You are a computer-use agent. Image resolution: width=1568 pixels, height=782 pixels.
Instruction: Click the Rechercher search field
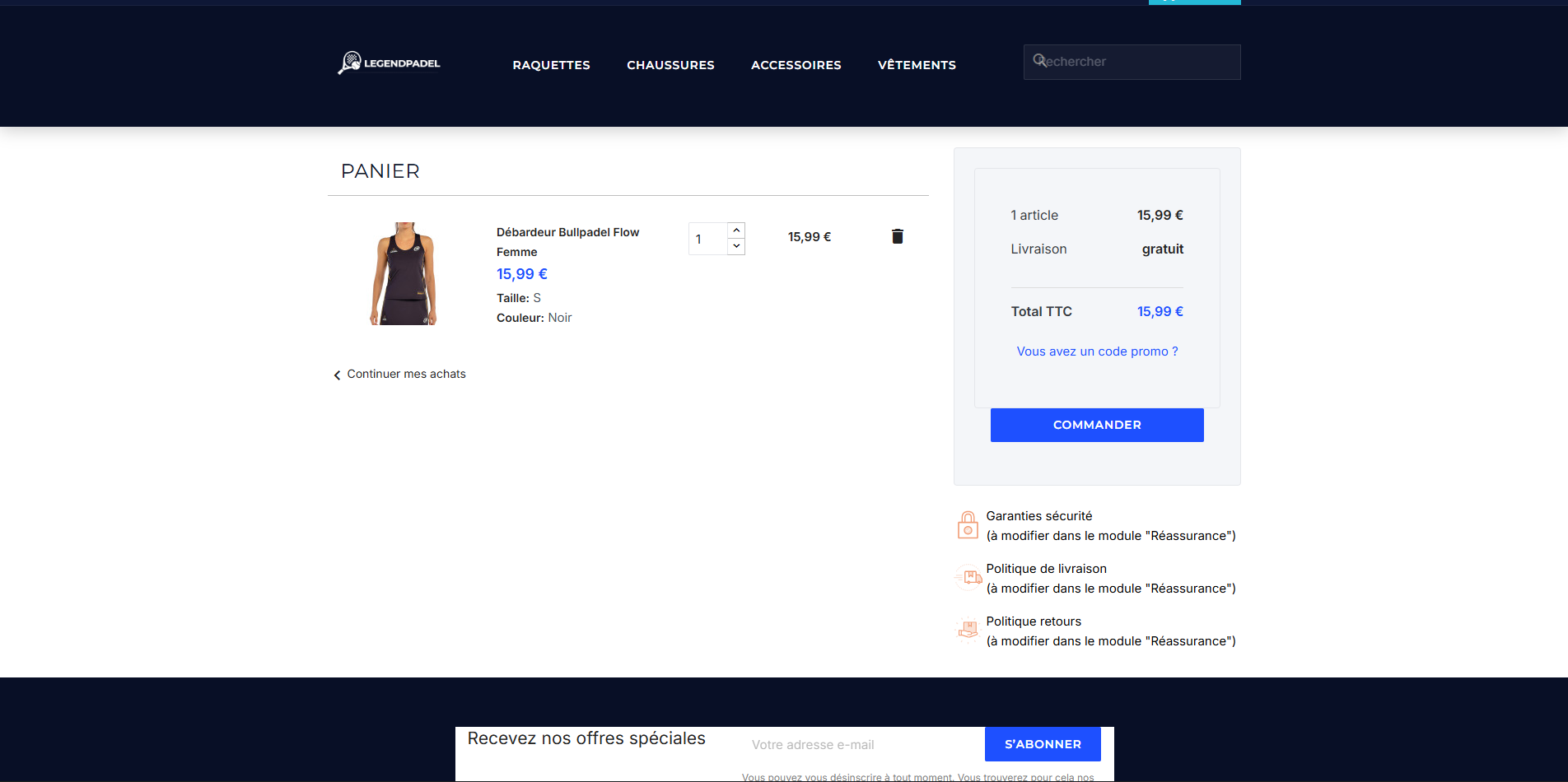[x=1132, y=62]
